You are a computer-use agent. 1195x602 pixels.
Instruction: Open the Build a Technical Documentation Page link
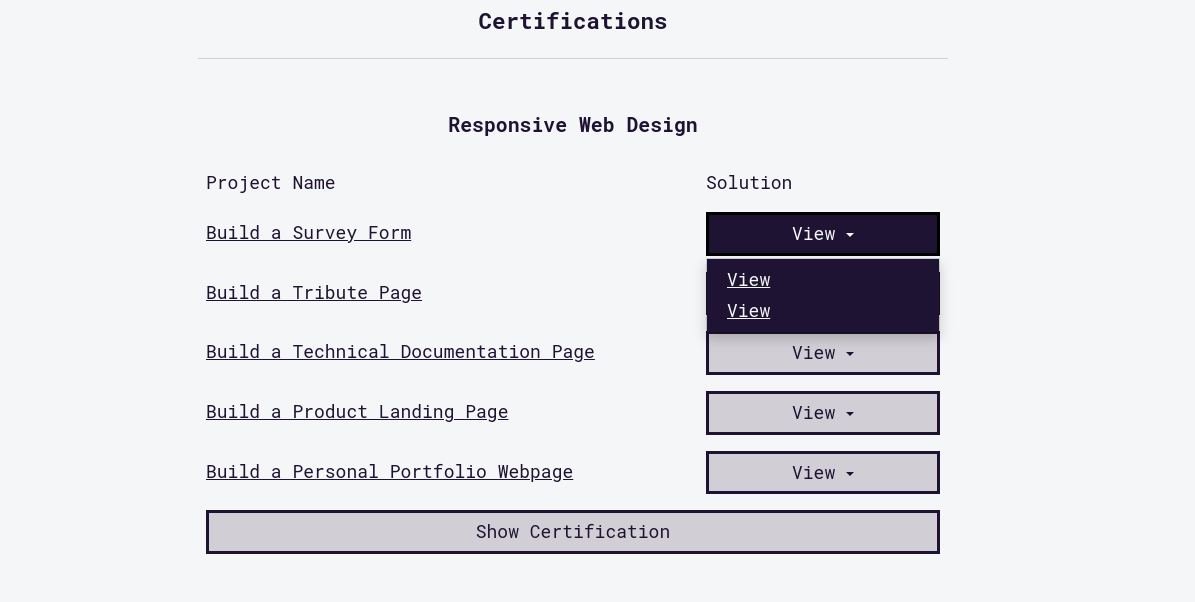point(400,352)
